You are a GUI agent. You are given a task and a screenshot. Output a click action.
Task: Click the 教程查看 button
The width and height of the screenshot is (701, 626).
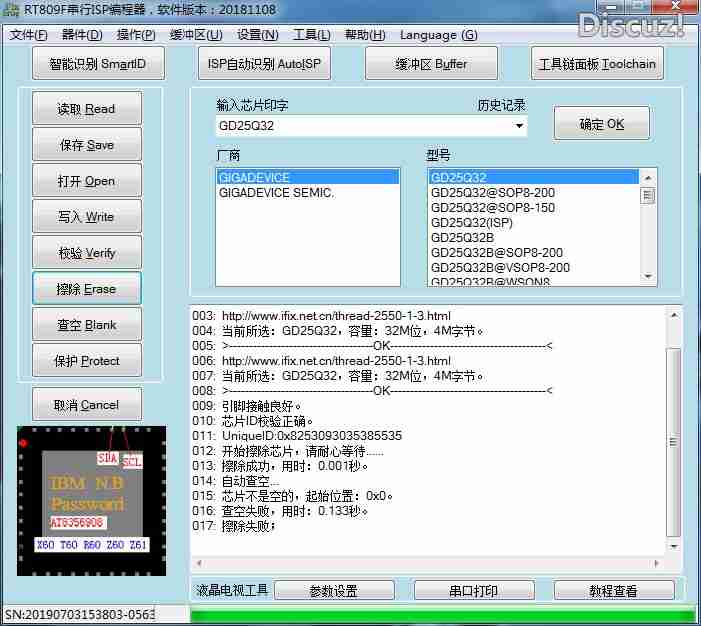[x=613, y=591]
